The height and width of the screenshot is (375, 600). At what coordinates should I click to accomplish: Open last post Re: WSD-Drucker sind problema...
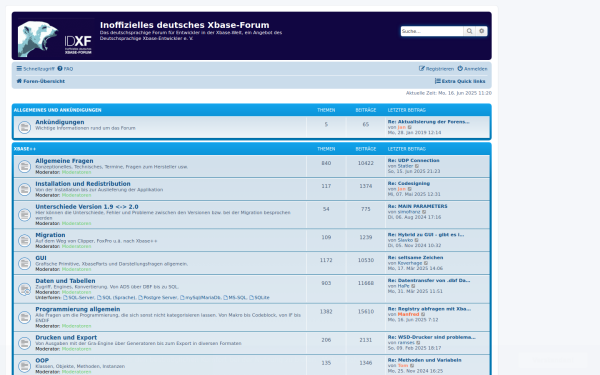pos(432,337)
